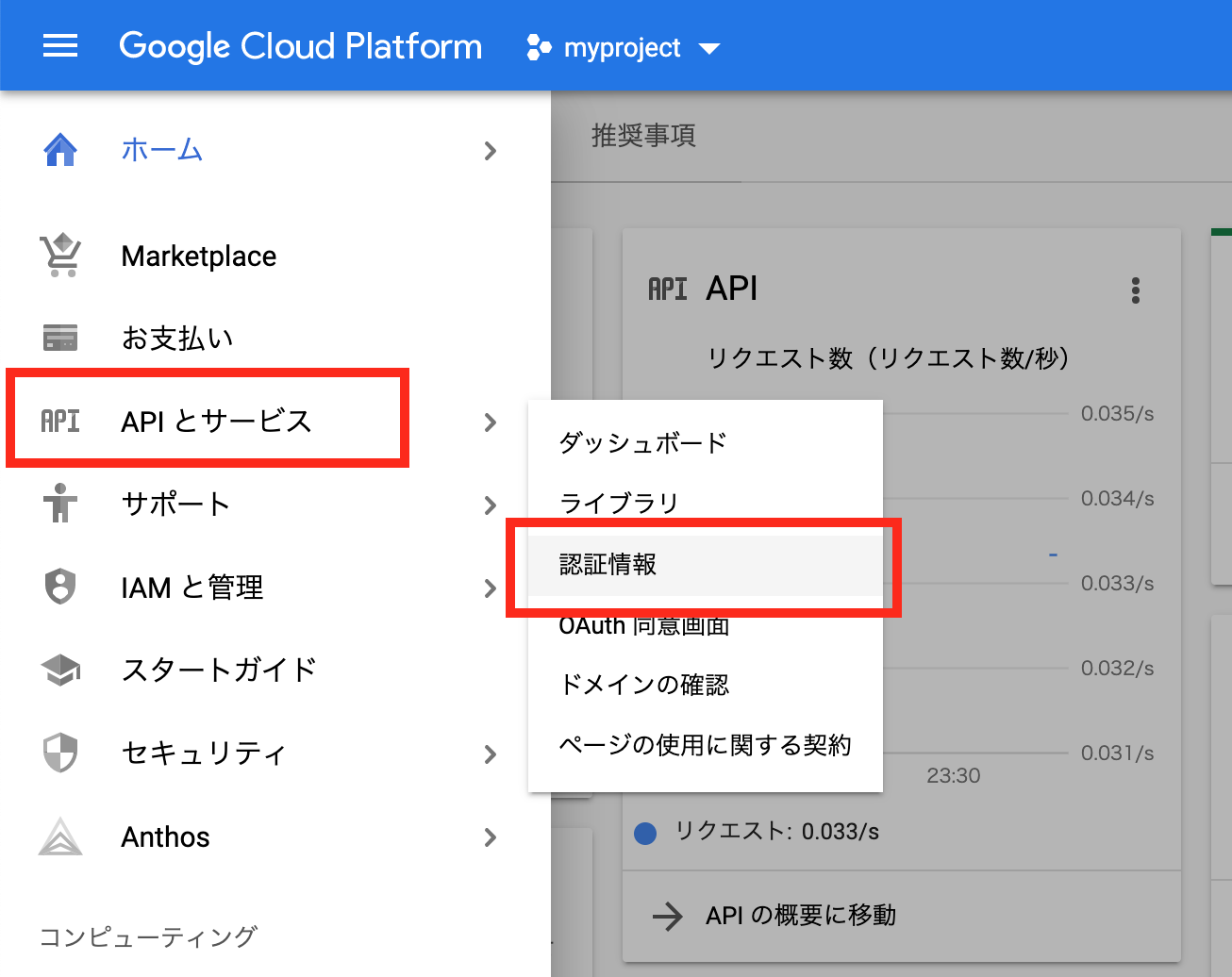Click the IAM と管理 shield icon
The width and height of the screenshot is (1232, 977).
(60, 586)
